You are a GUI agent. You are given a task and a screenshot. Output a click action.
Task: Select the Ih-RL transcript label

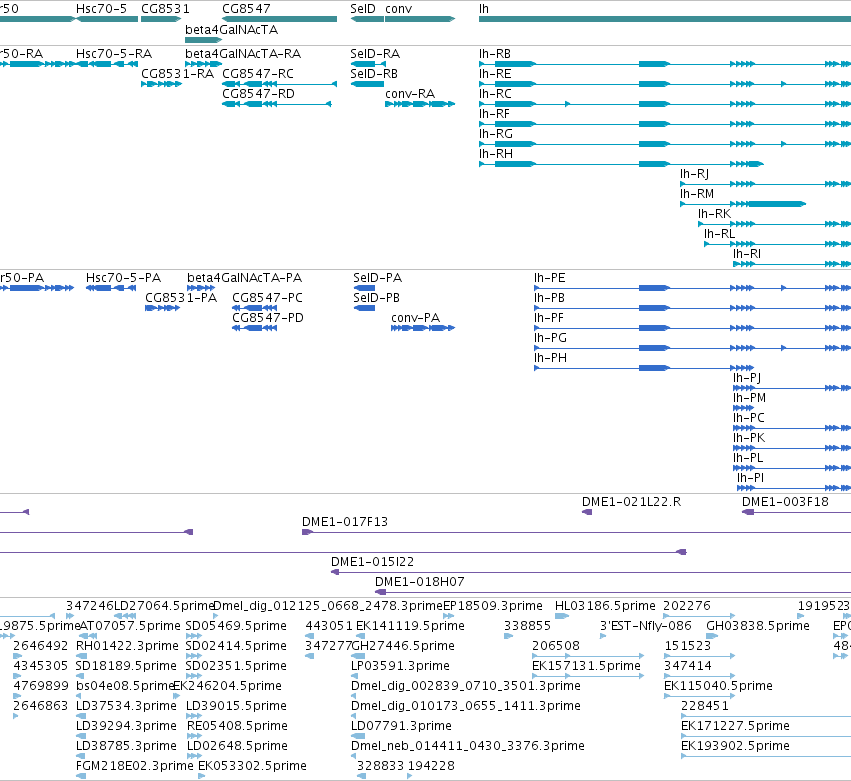pos(719,233)
